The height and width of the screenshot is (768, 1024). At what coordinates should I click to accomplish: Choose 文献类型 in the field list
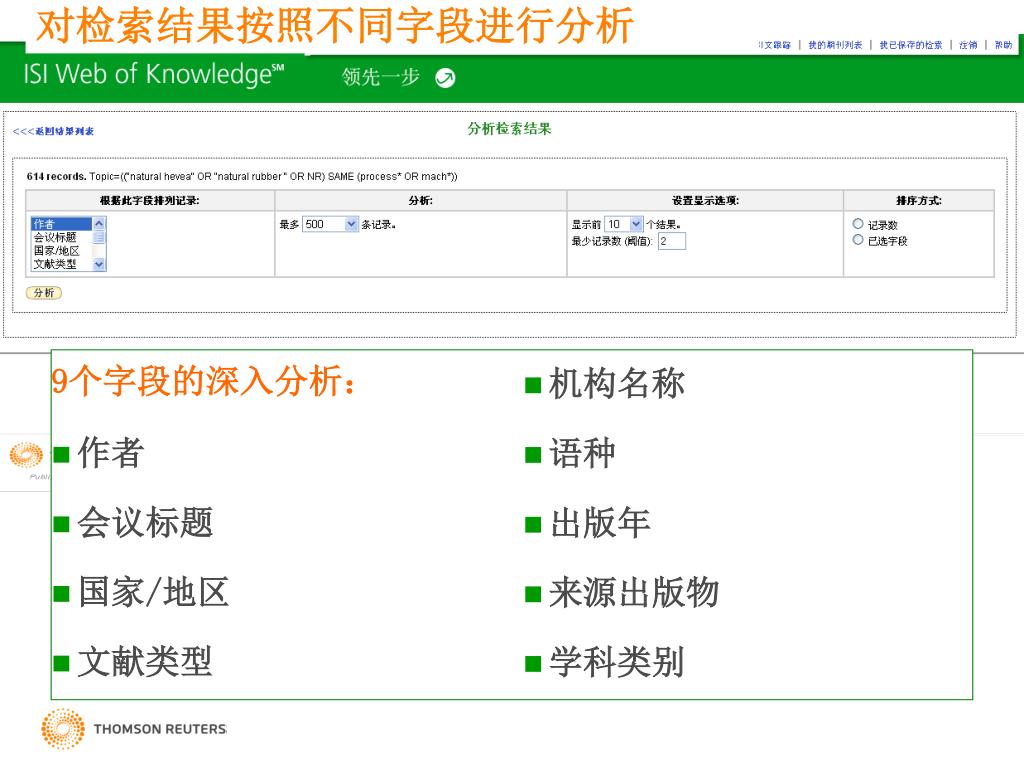tap(62, 264)
